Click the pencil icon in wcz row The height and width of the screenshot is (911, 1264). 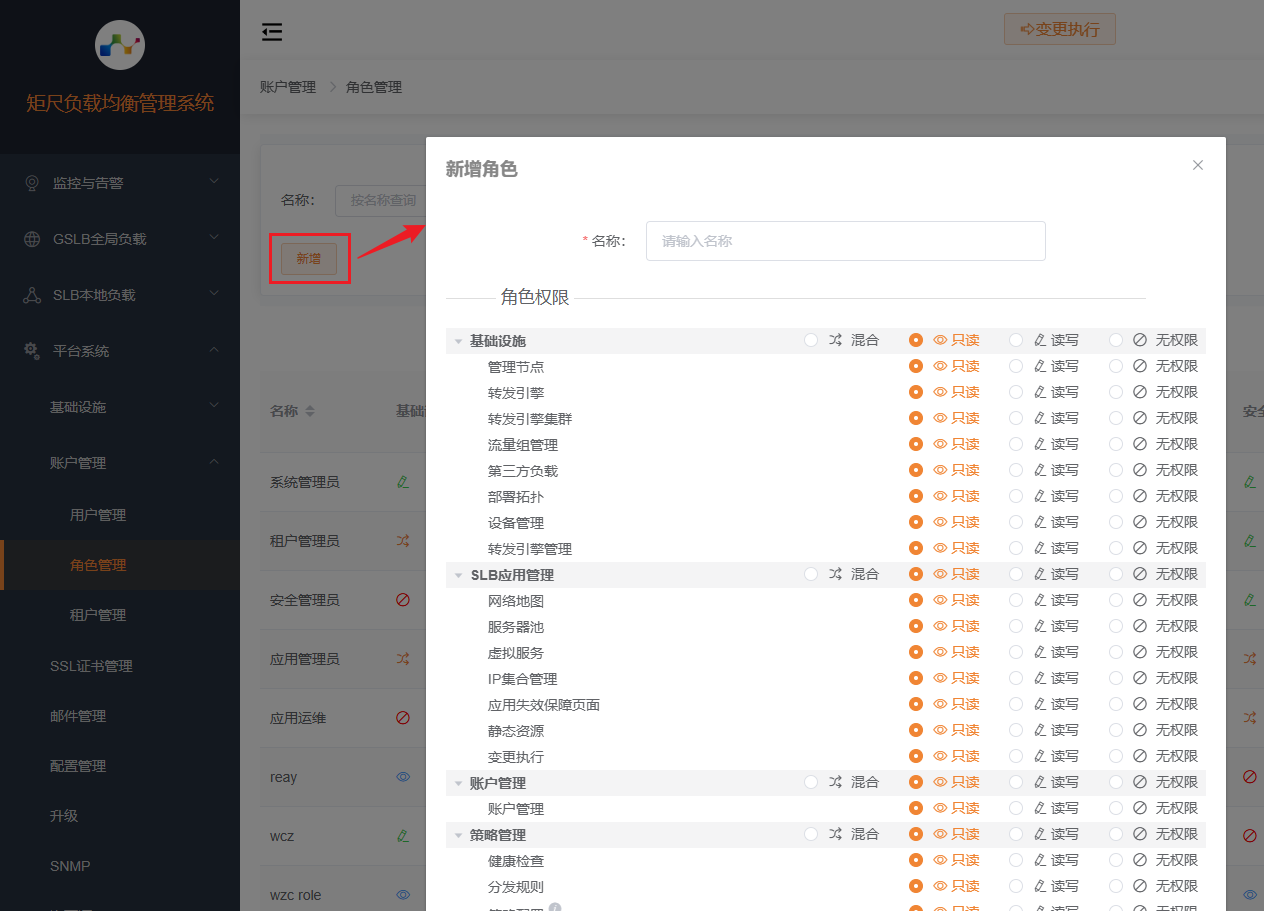tap(403, 835)
